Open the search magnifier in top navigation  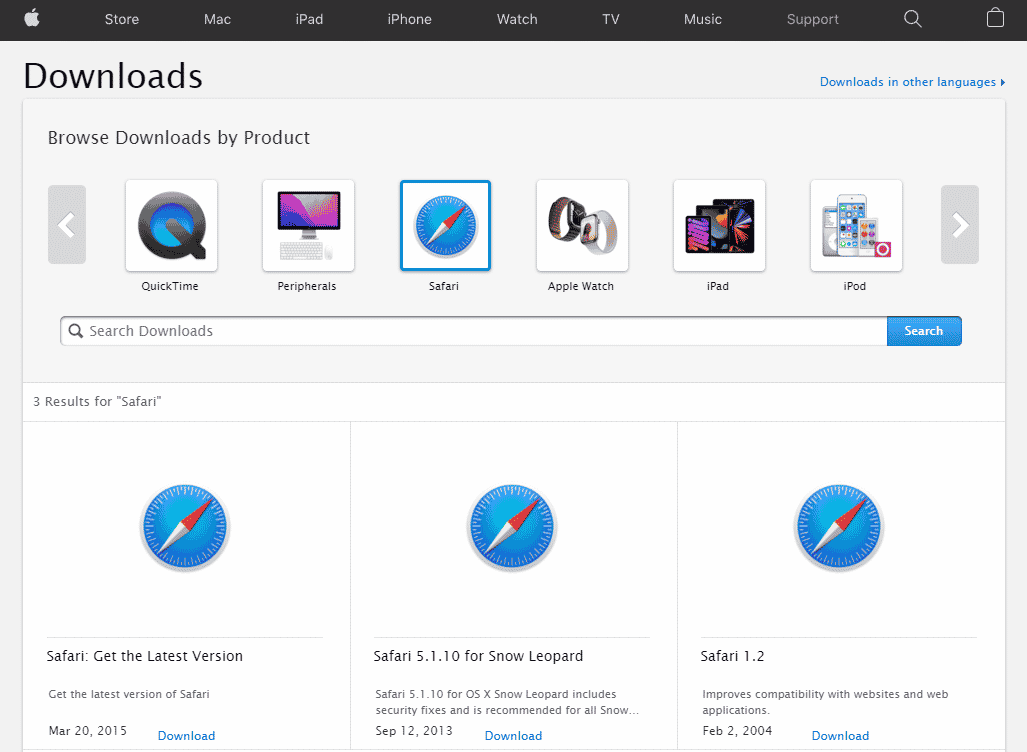tap(912, 19)
